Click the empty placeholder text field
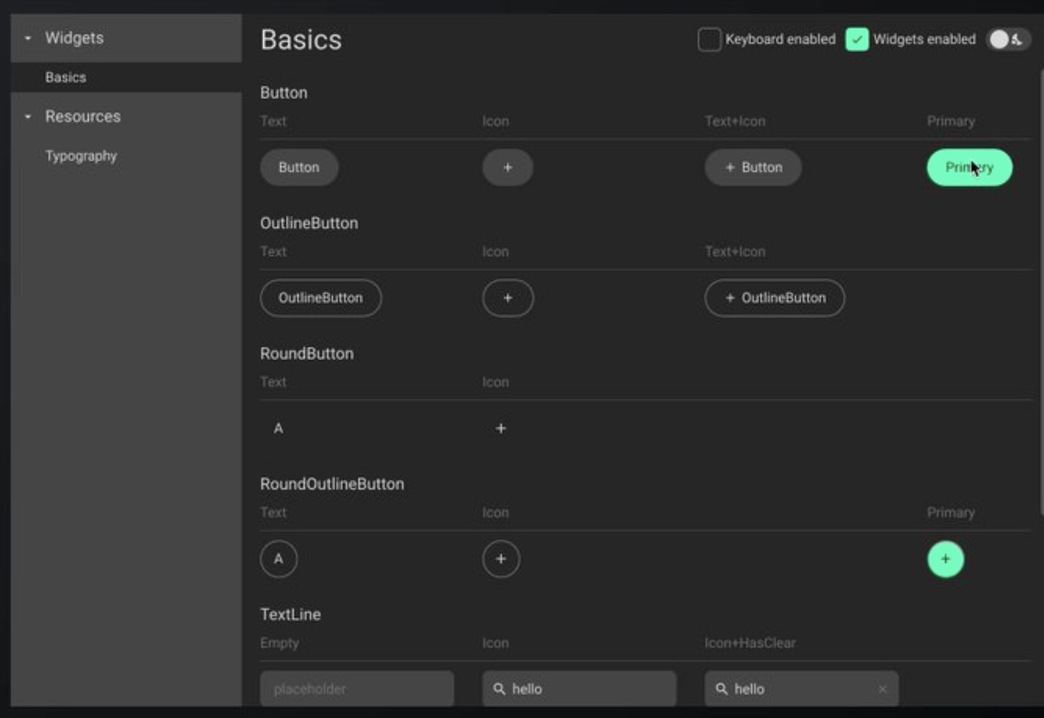The height and width of the screenshot is (718, 1044). pyautogui.click(x=356, y=689)
